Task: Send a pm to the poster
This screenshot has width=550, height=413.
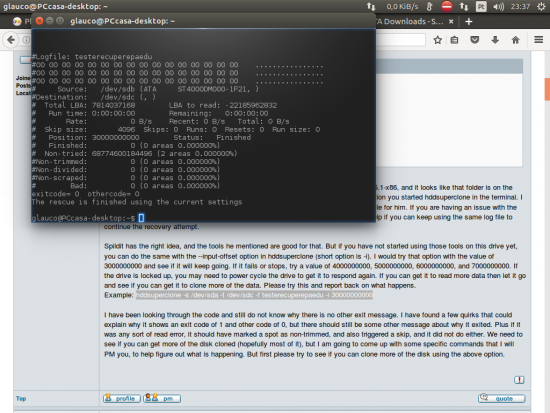Action: [162, 399]
